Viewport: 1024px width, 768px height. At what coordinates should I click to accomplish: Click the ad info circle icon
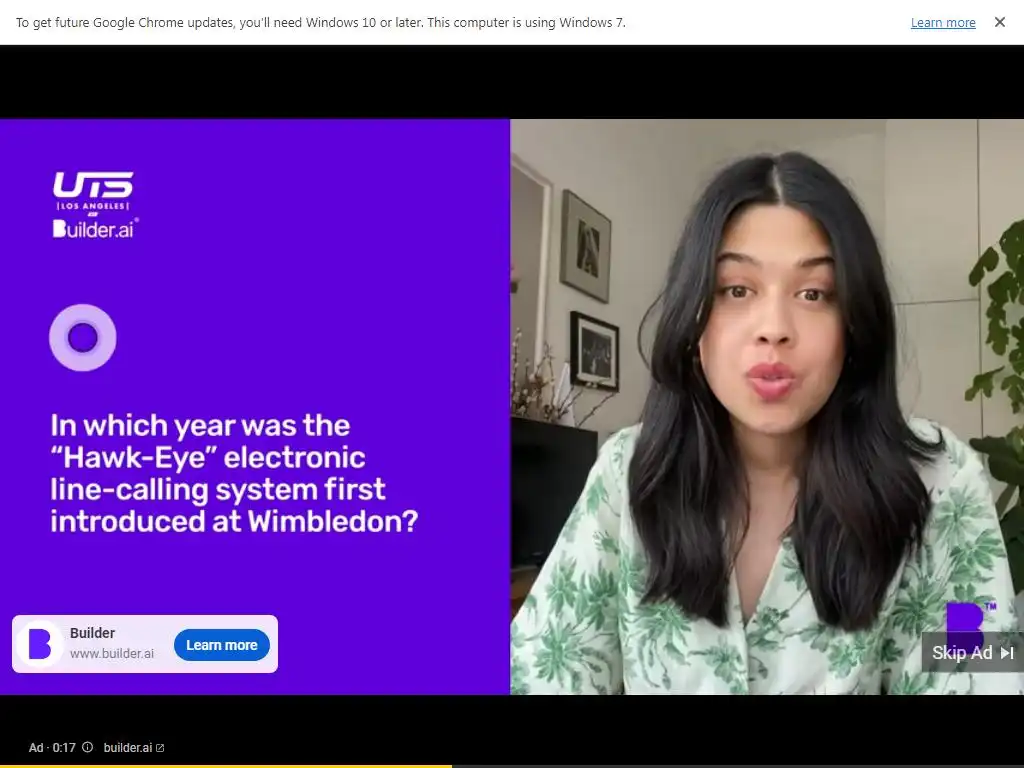click(x=88, y=747)
